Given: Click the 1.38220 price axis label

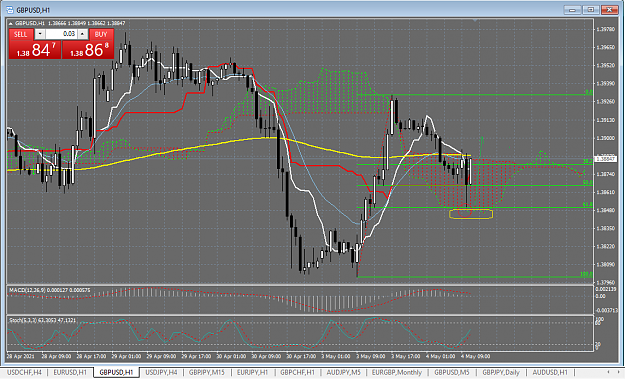Looking at the screenshot, I should click(x=605, y=246).
